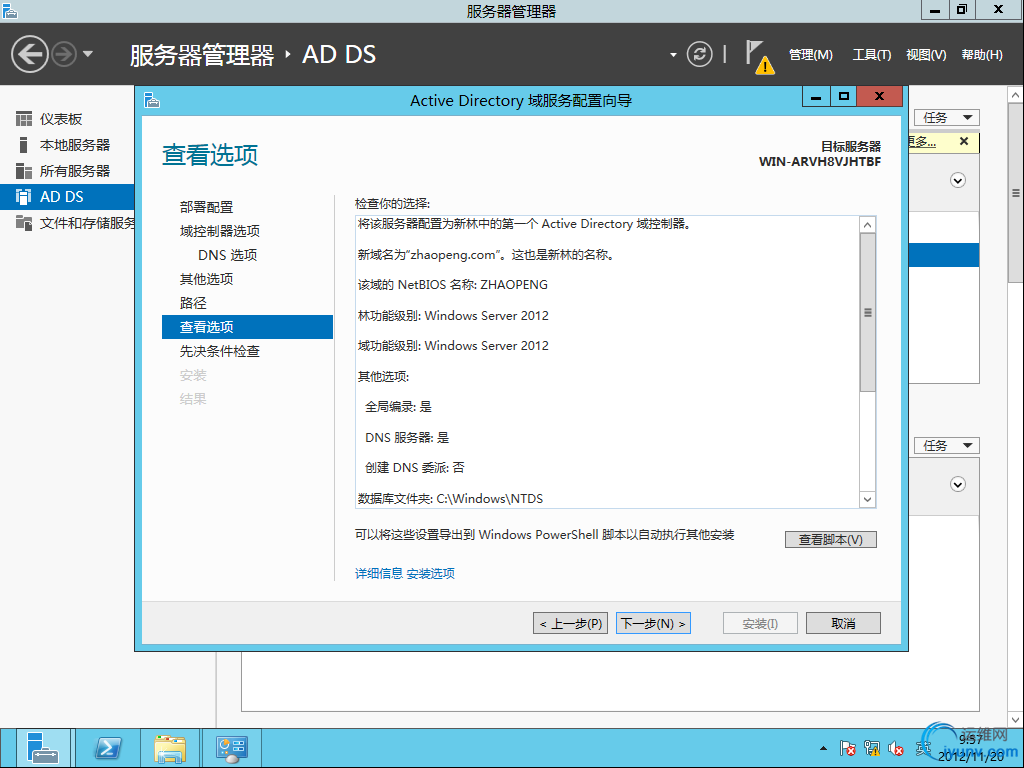1024x768 pixels.
Task: Go to the 域控制器选项 wizard step
Action: (x=219, y=231)
